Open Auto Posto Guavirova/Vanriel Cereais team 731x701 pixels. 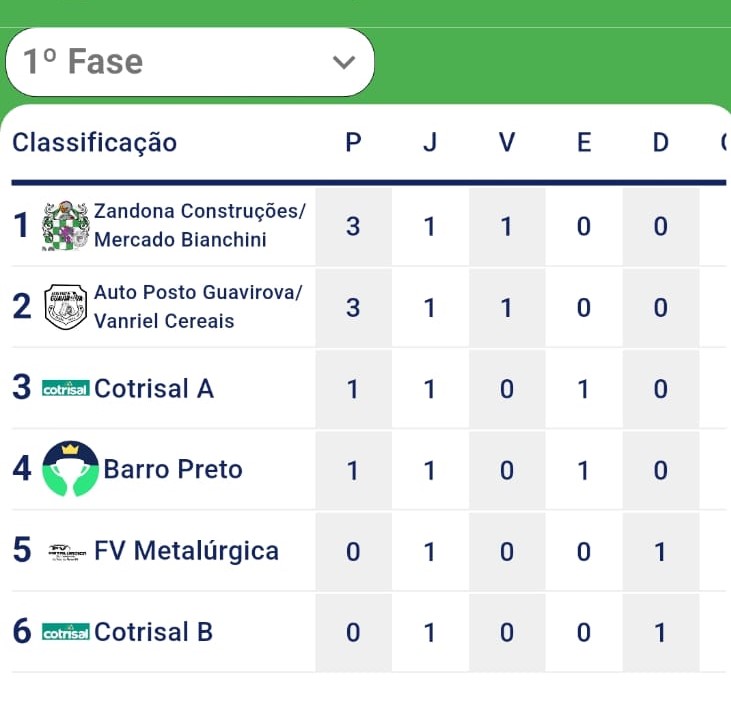[x=198, y=307]
